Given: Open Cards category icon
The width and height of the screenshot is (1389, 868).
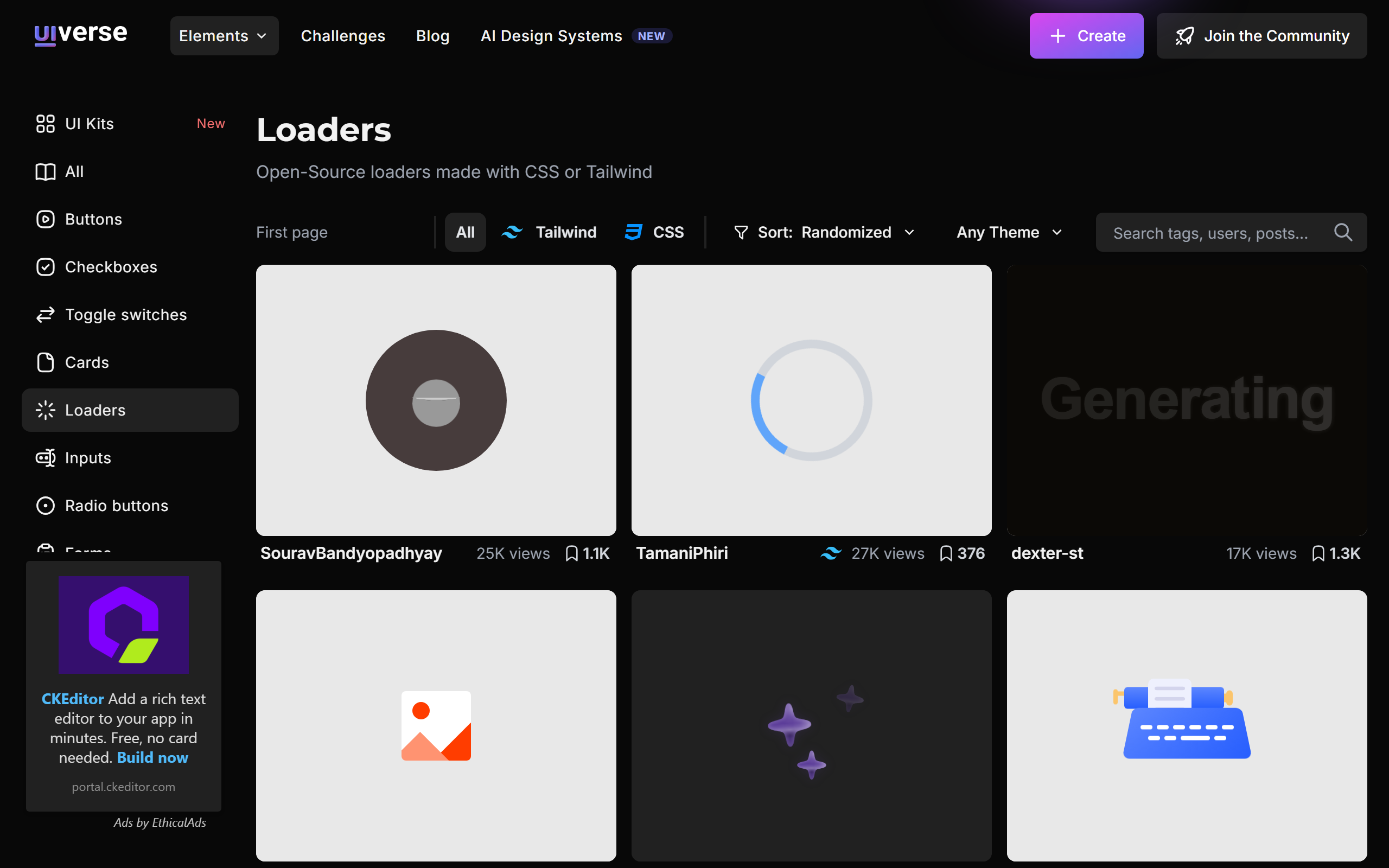Looking at the screenshot, I should pos(46,362).
